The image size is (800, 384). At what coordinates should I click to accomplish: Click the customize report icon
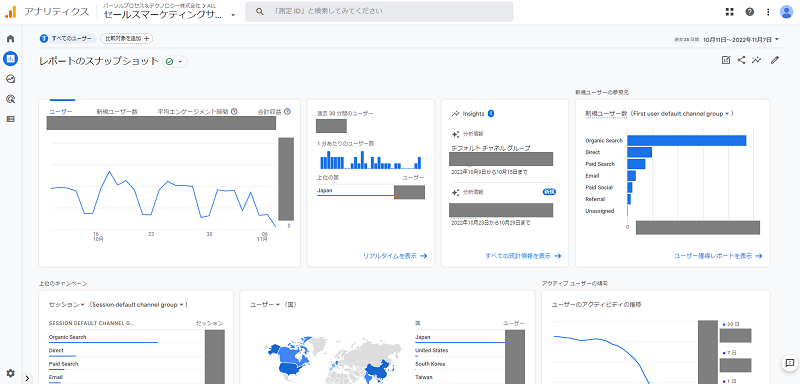tap(726, 60)
